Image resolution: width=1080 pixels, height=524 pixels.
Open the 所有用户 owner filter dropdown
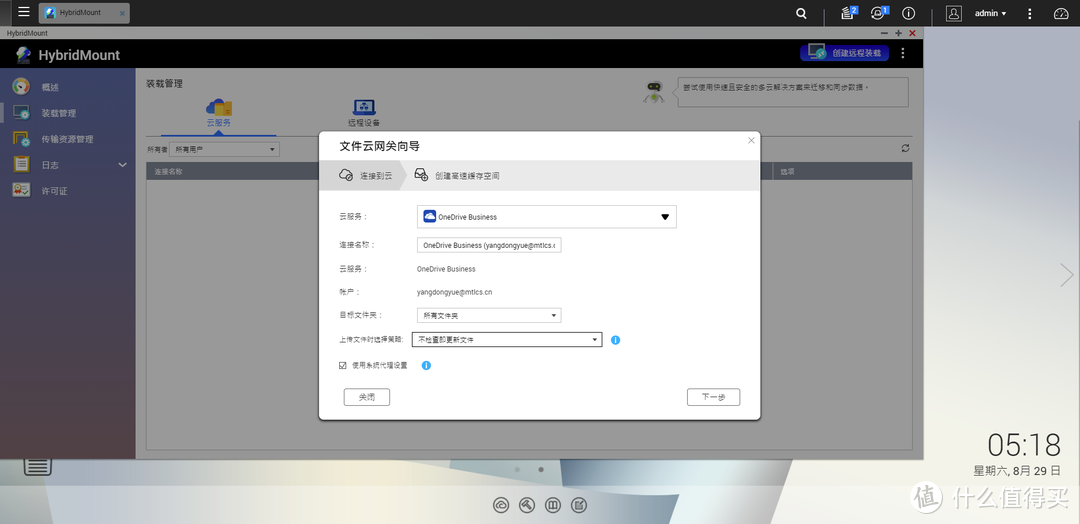pos(225,149)
